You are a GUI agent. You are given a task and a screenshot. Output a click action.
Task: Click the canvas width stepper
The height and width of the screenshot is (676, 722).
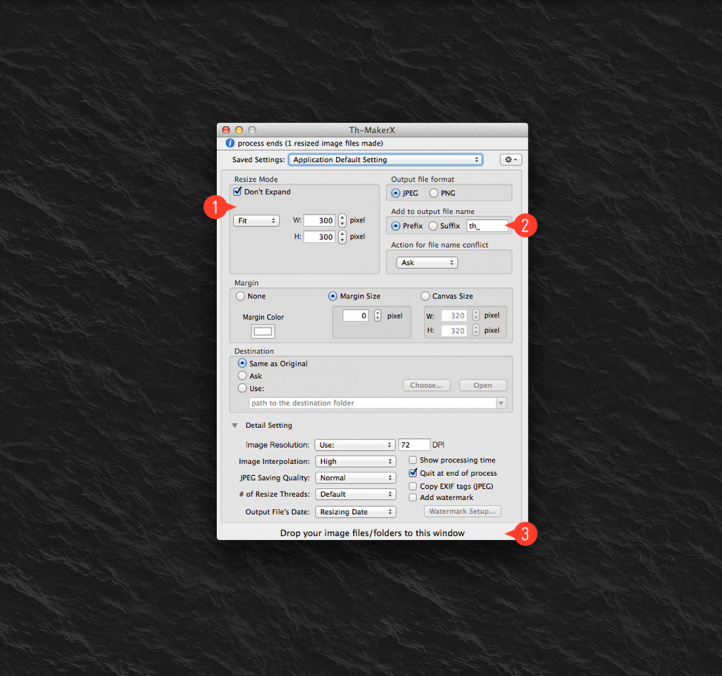476,315
